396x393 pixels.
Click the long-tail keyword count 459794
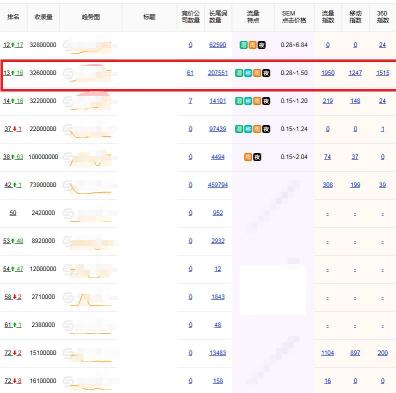coord(218,185)
